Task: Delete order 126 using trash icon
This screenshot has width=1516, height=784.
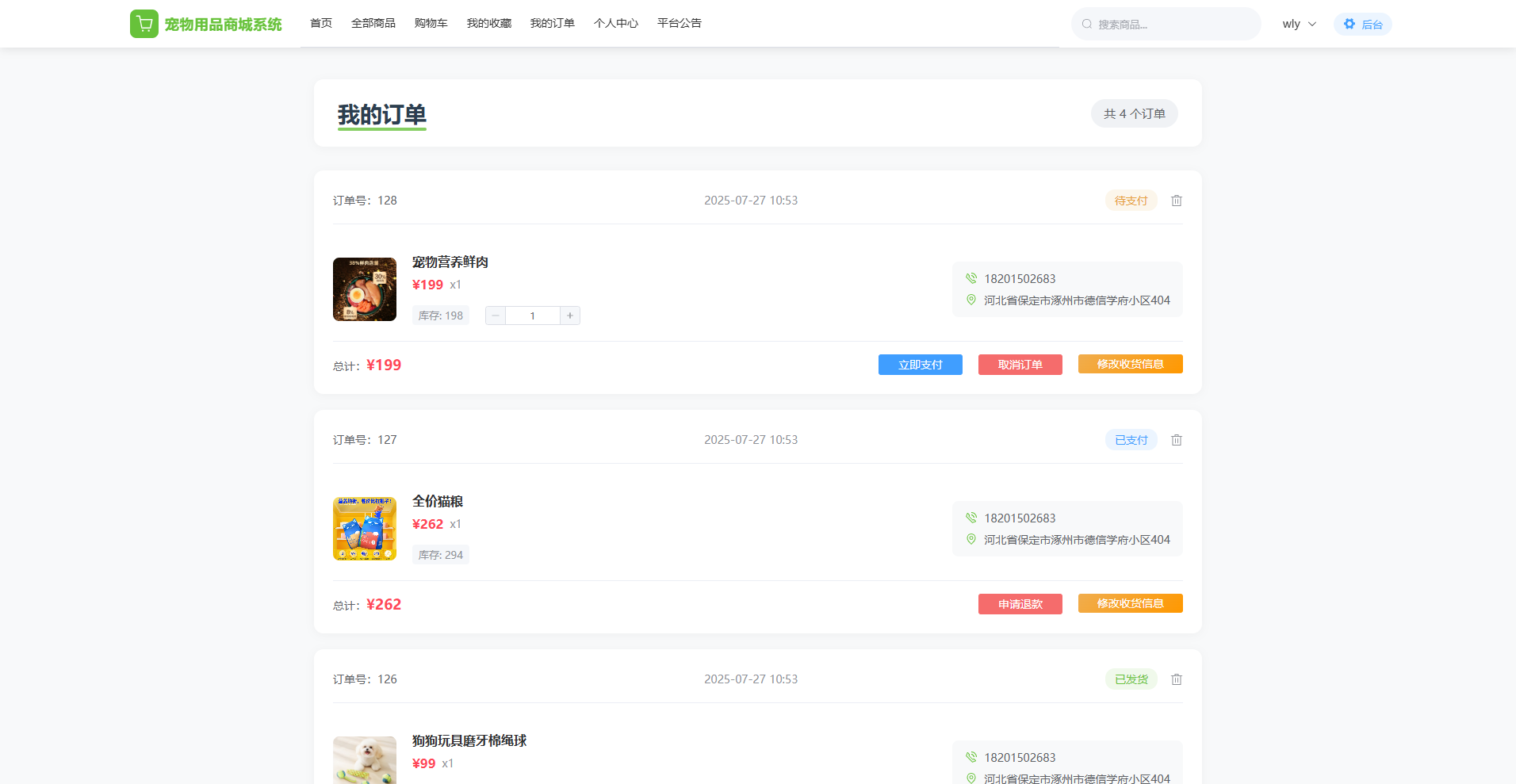Action: pos(1177,679)
